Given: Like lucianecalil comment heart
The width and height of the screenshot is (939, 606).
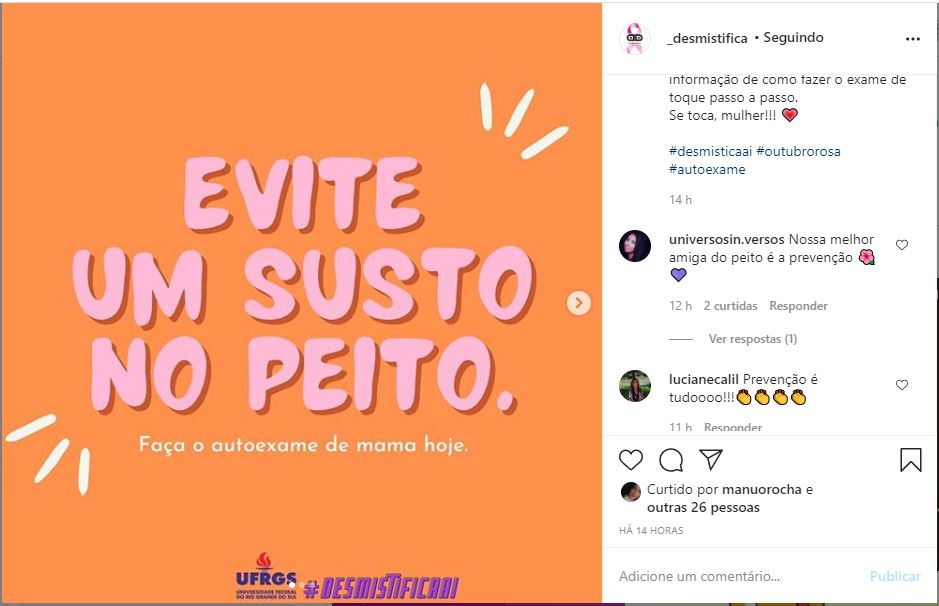Looking at the screenshot, I should [x=902, y=385].
